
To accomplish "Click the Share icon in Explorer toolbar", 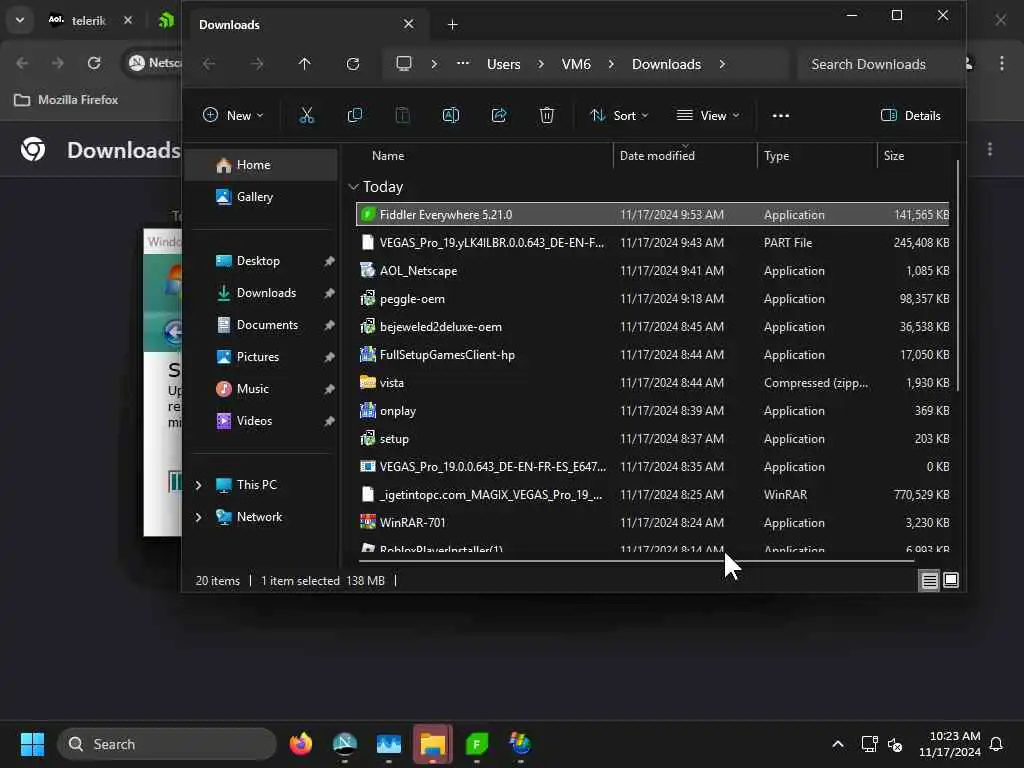I will click(x=499, y=116).
